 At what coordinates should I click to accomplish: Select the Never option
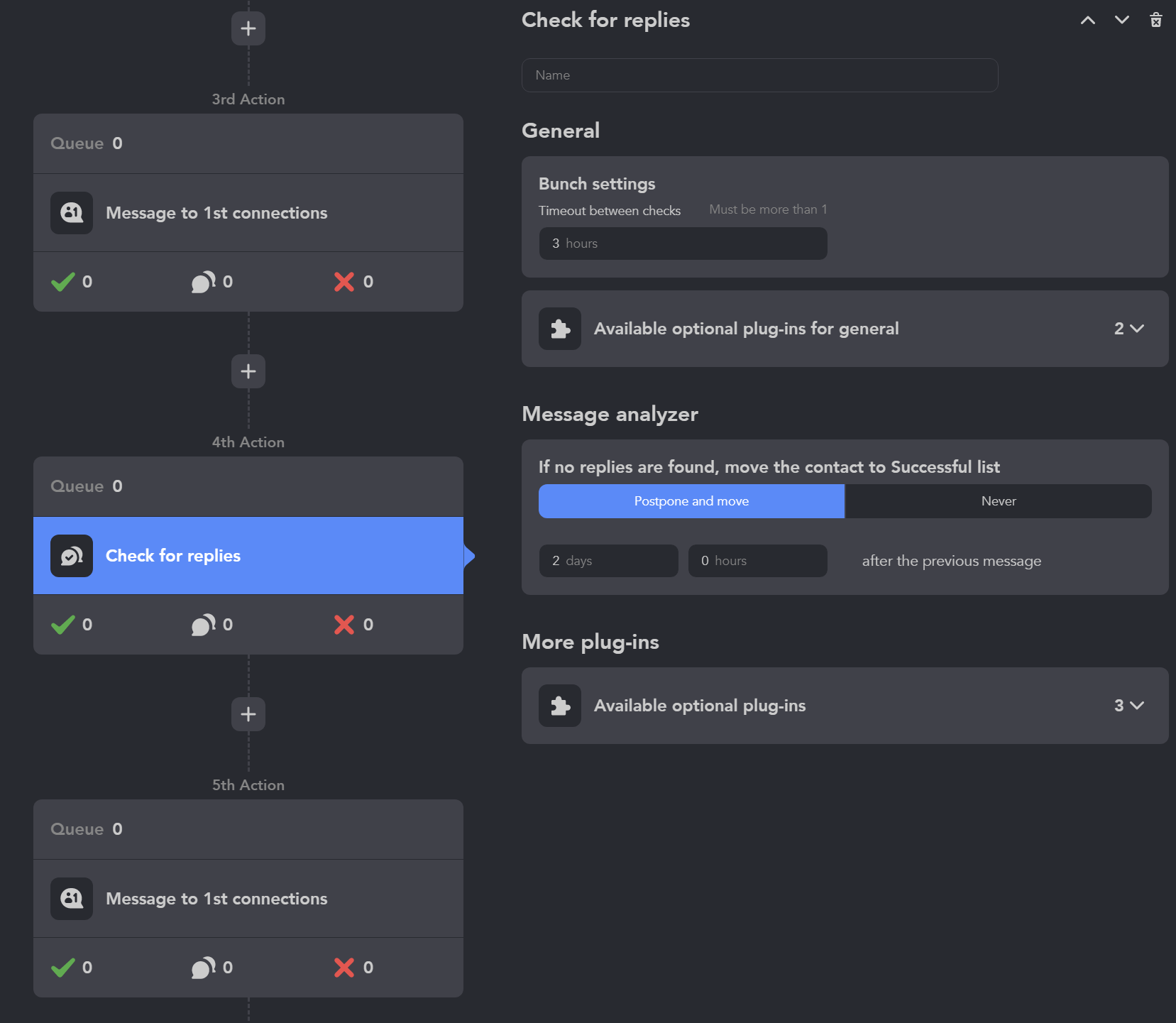(x=999, y=501)
